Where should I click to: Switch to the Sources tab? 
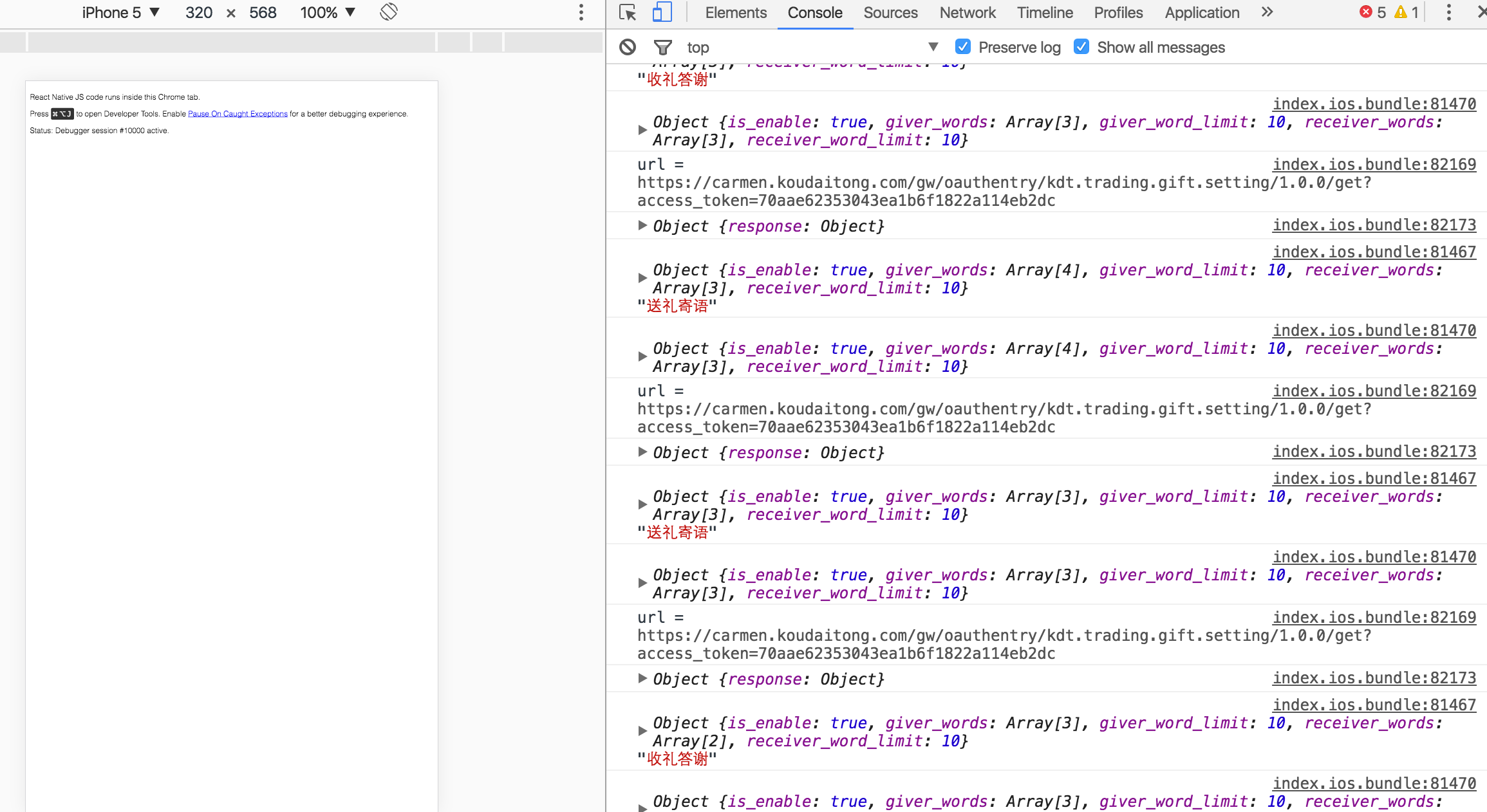pyautogui.click(x=890, y=12)
